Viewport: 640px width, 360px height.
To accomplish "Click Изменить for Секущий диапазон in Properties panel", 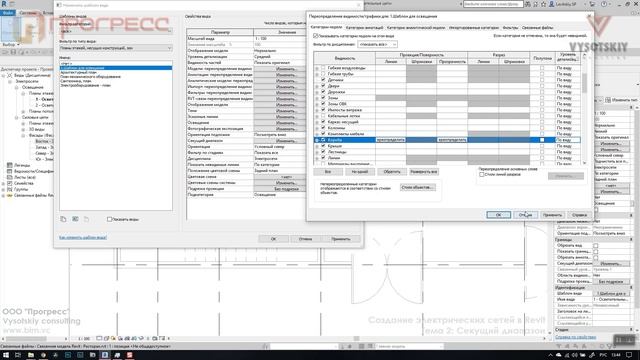I will point(611,264).
